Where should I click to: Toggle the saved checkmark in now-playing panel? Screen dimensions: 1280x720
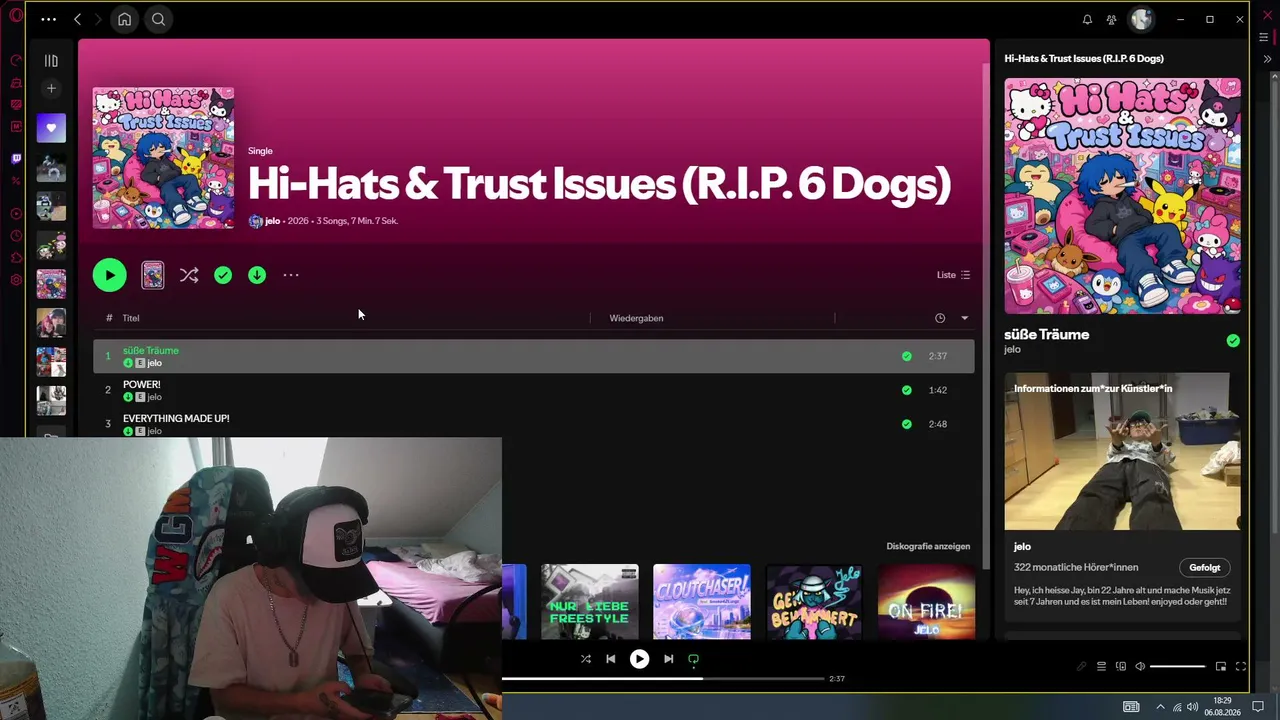tap(1233, 341)
